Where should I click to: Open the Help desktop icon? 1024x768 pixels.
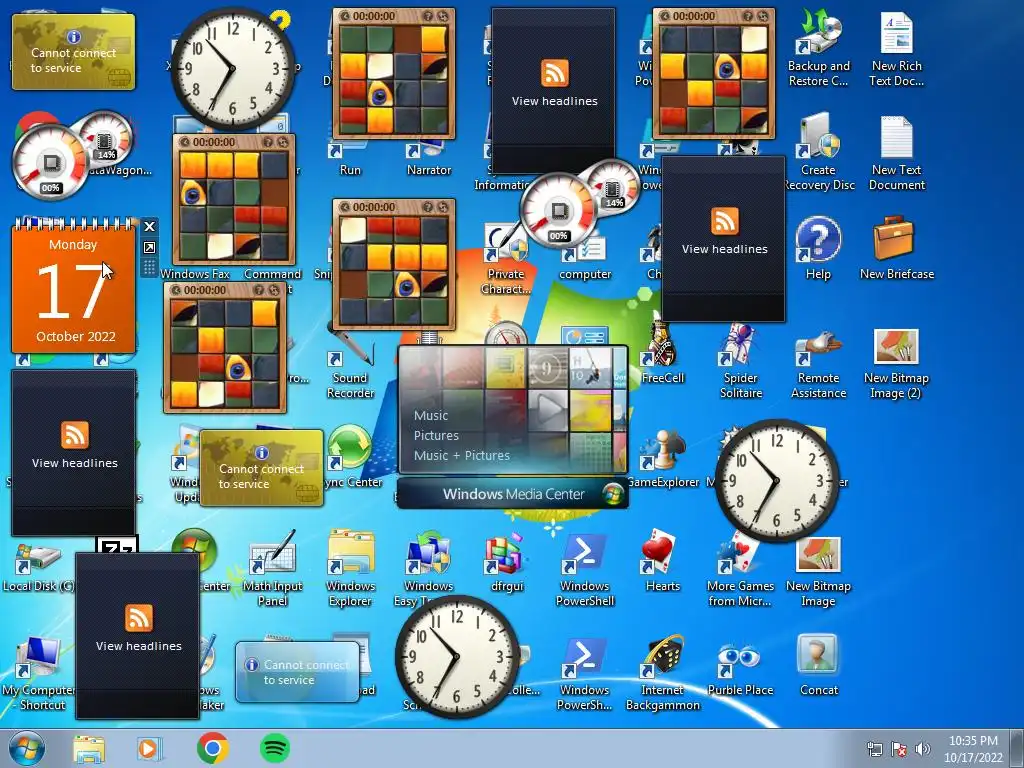point(818,248)
